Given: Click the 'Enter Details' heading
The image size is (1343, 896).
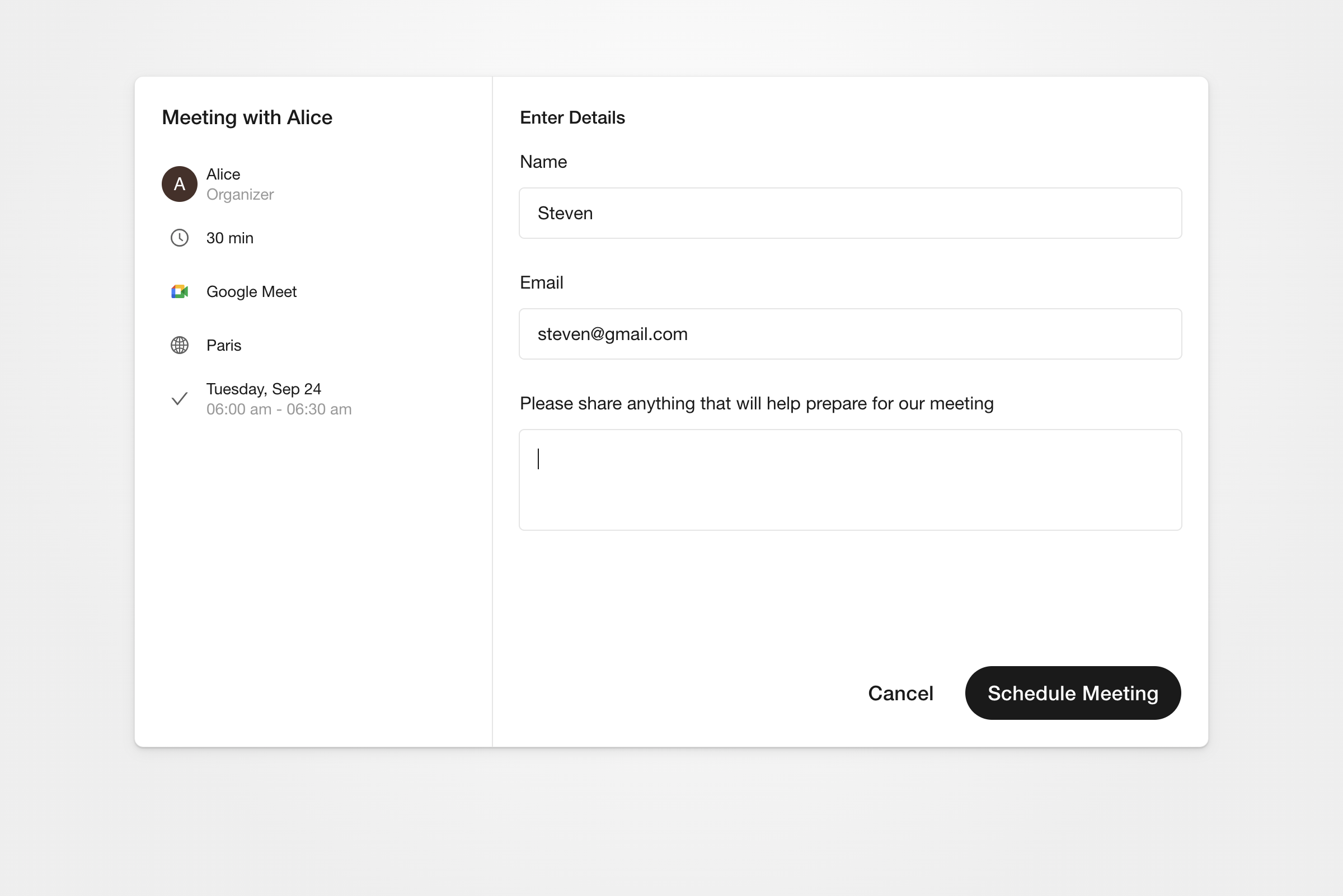Looking at the screenshot, I should coord(572,117).
